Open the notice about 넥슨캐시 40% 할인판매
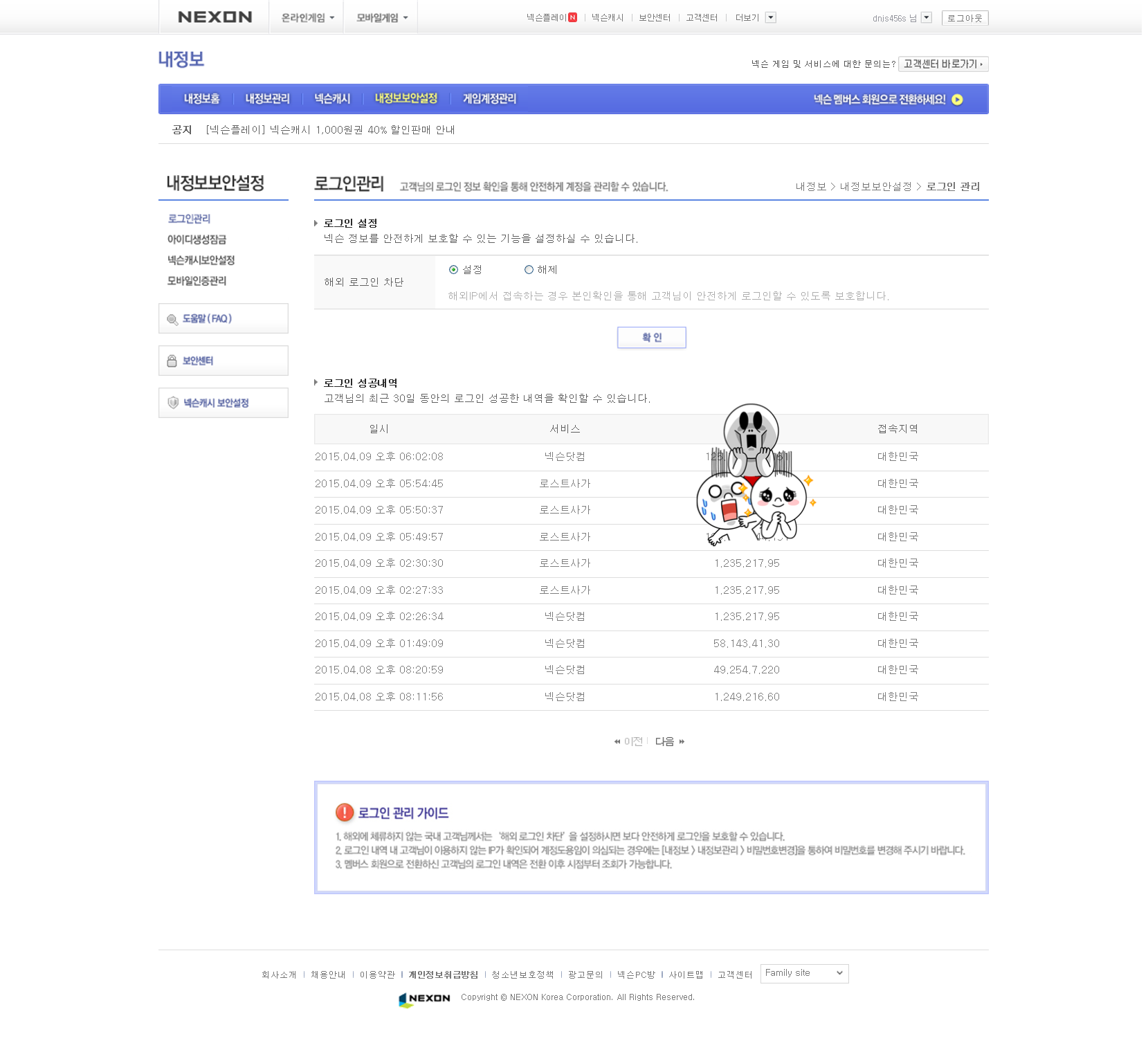Viewport: 1148px width, 1052px height. coord(330,130)
